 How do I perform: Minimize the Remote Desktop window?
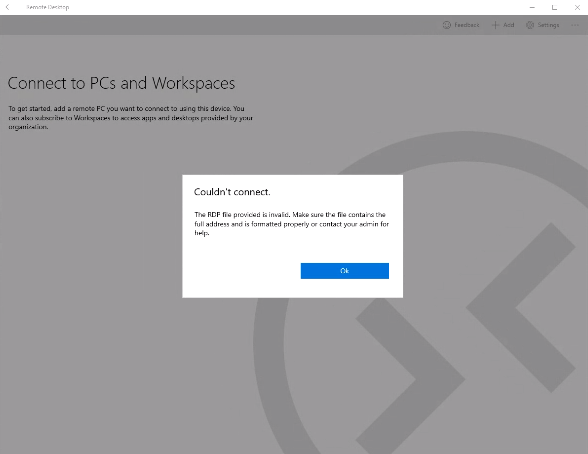pyautogui.click(x=532, y=7)
